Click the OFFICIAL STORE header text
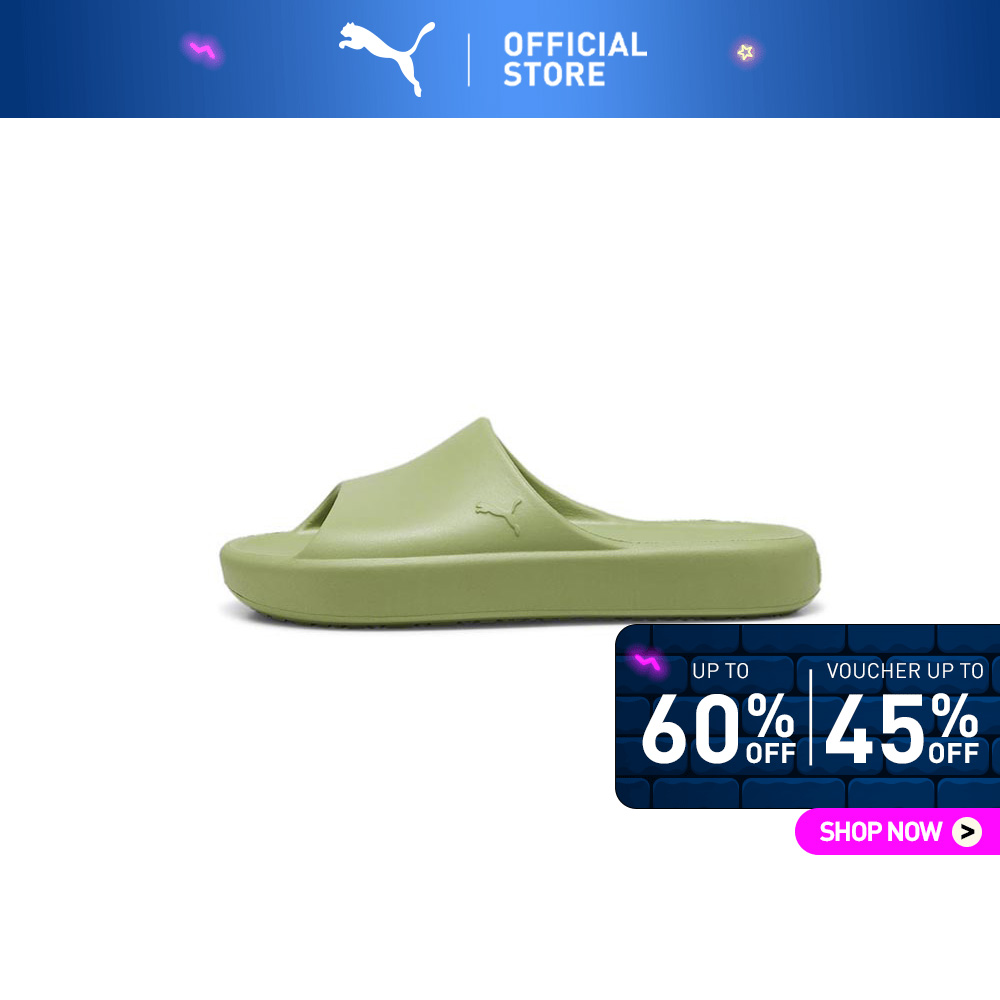 pyautogui.click(x=575, y=59)
